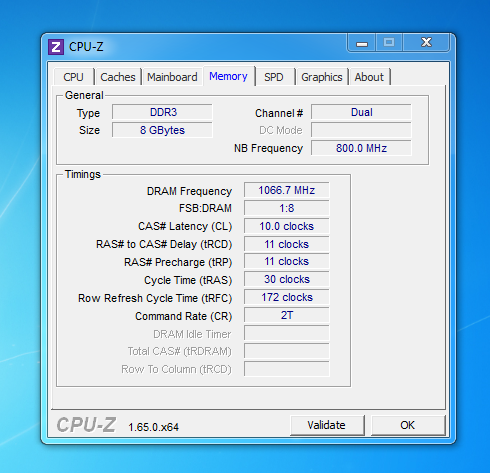Click the General group heading
The height and width of the screenshot is (473, 490).
[x=84, y=95]
